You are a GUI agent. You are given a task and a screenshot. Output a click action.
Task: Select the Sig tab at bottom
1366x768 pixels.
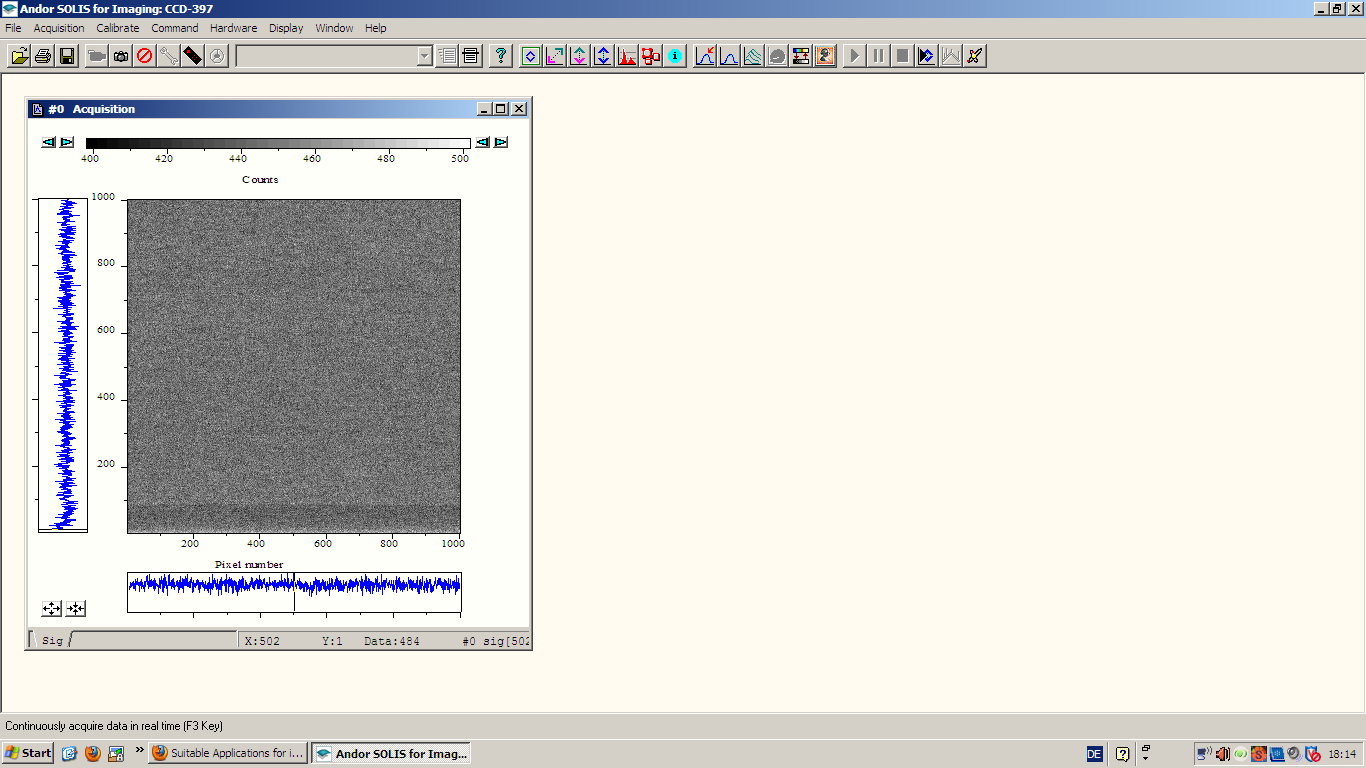[52, 640]
